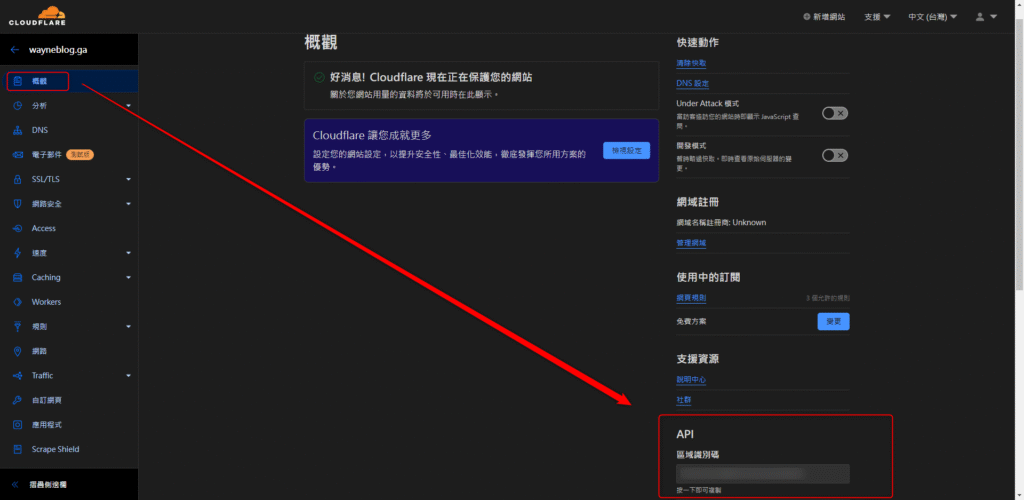Open the Traffic sidebar item
The image size is (1024, 500).
point(42,375)
